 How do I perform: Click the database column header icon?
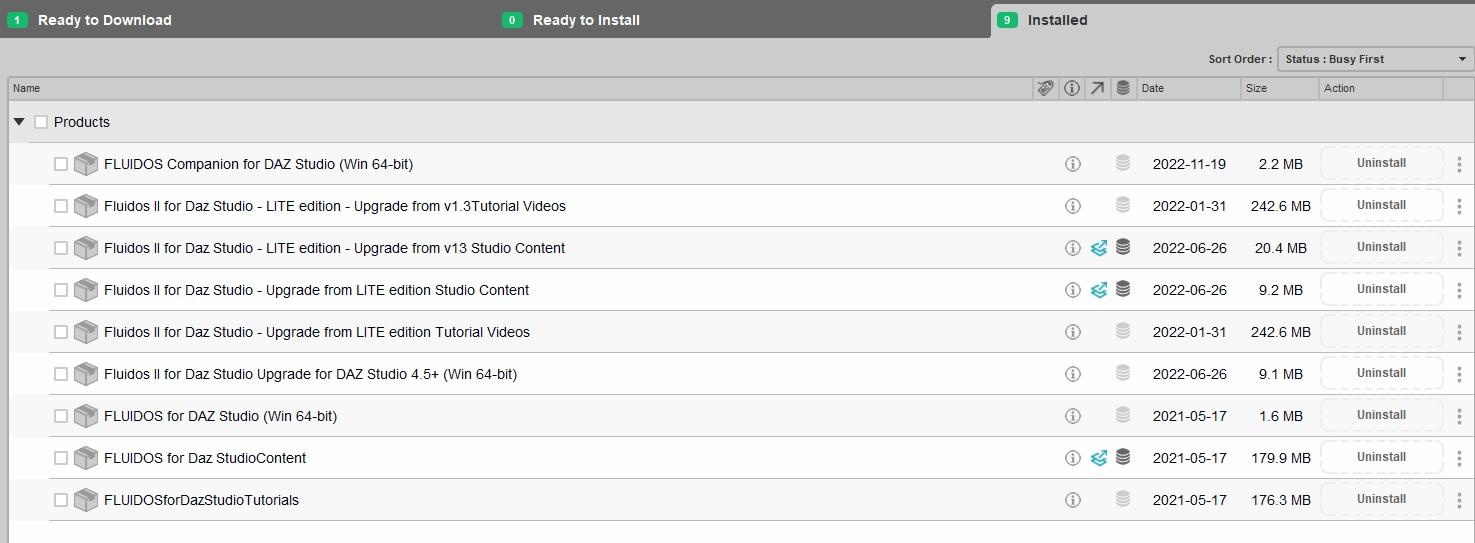pyautogui.click(x=1123, y=88)
